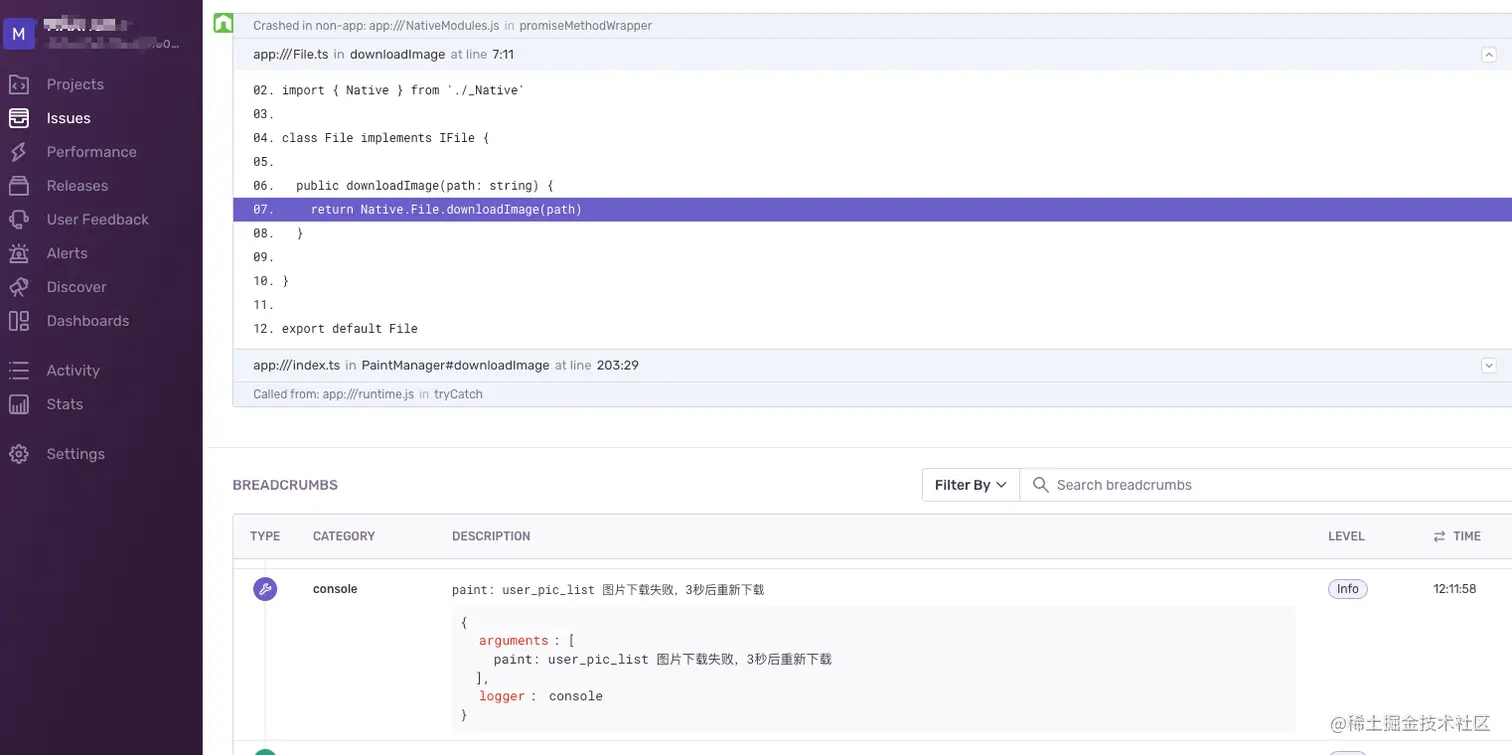Open Dashboards section
This screenshot has height=755, width=1512.
(x=88, y=321)
